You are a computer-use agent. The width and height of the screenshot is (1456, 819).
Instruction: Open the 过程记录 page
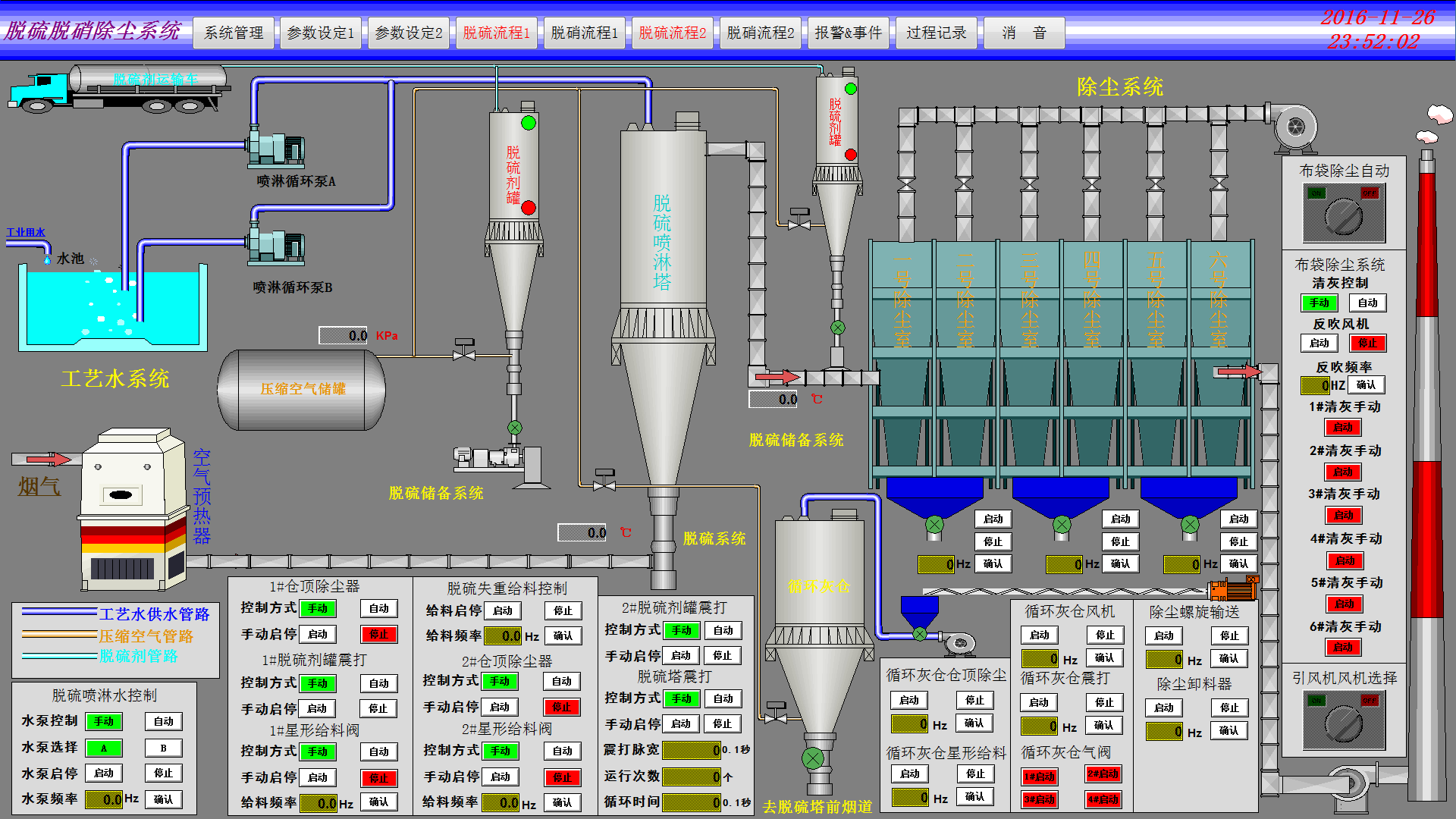[x=937, y=33]
